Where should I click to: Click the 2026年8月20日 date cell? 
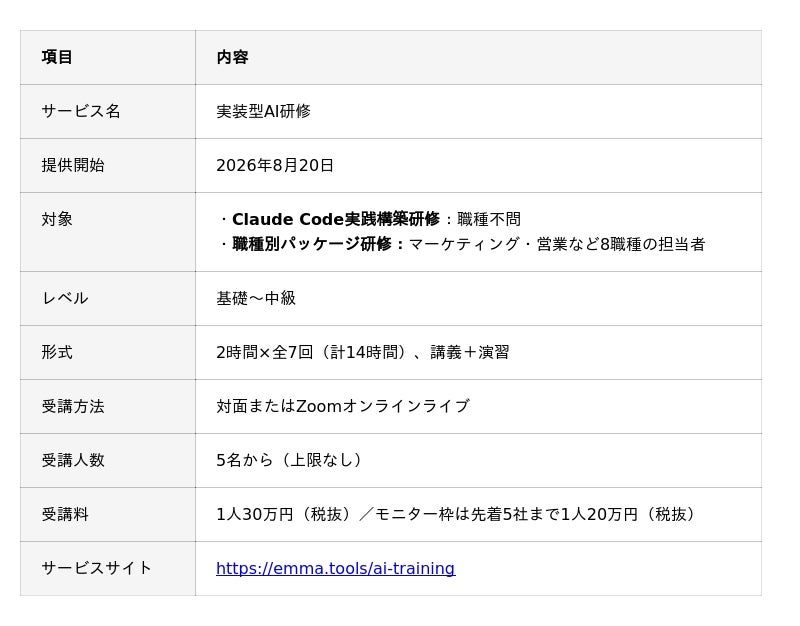(274, 165)
